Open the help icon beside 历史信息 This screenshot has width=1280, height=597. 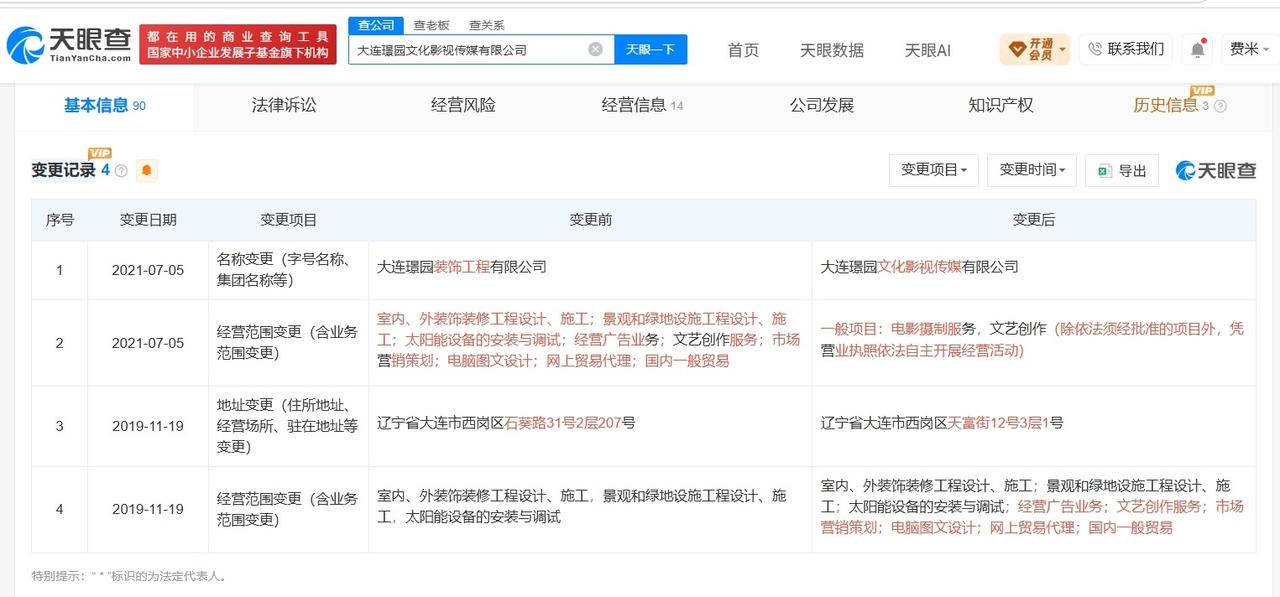(1220, 106)
